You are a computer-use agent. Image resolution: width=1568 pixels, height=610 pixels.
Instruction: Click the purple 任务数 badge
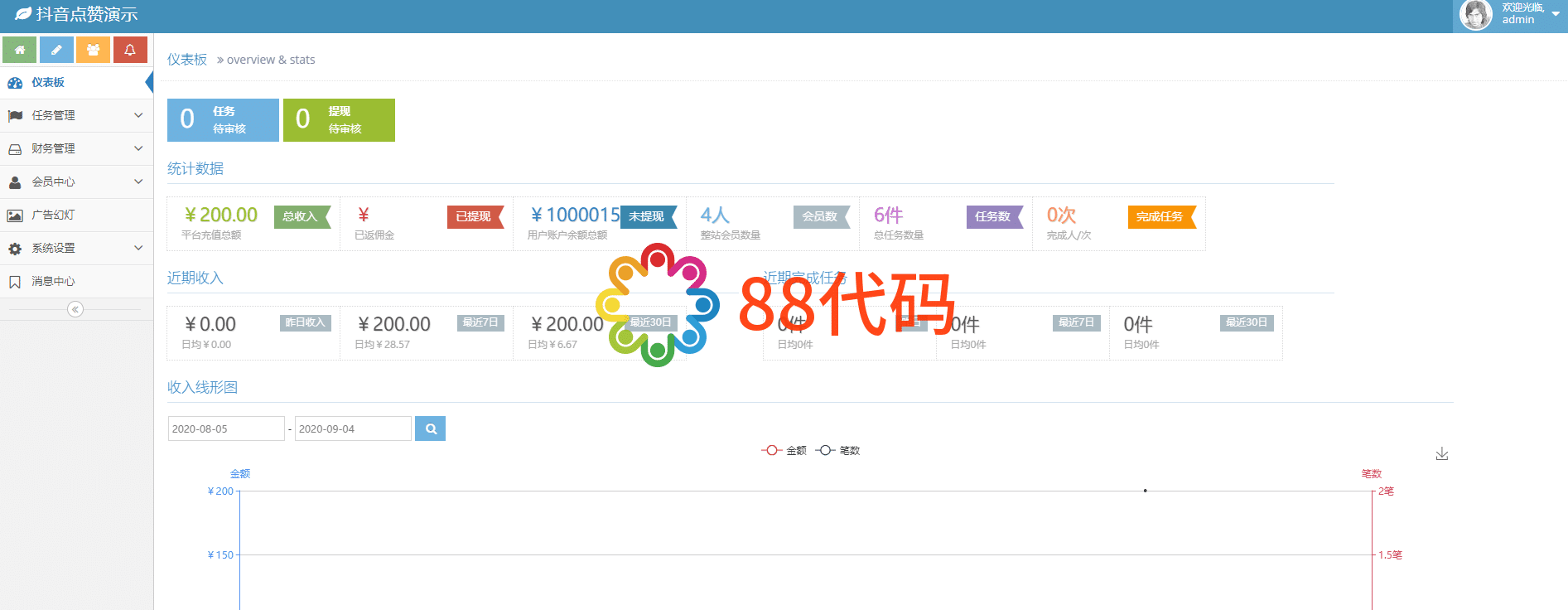[995, 216]
